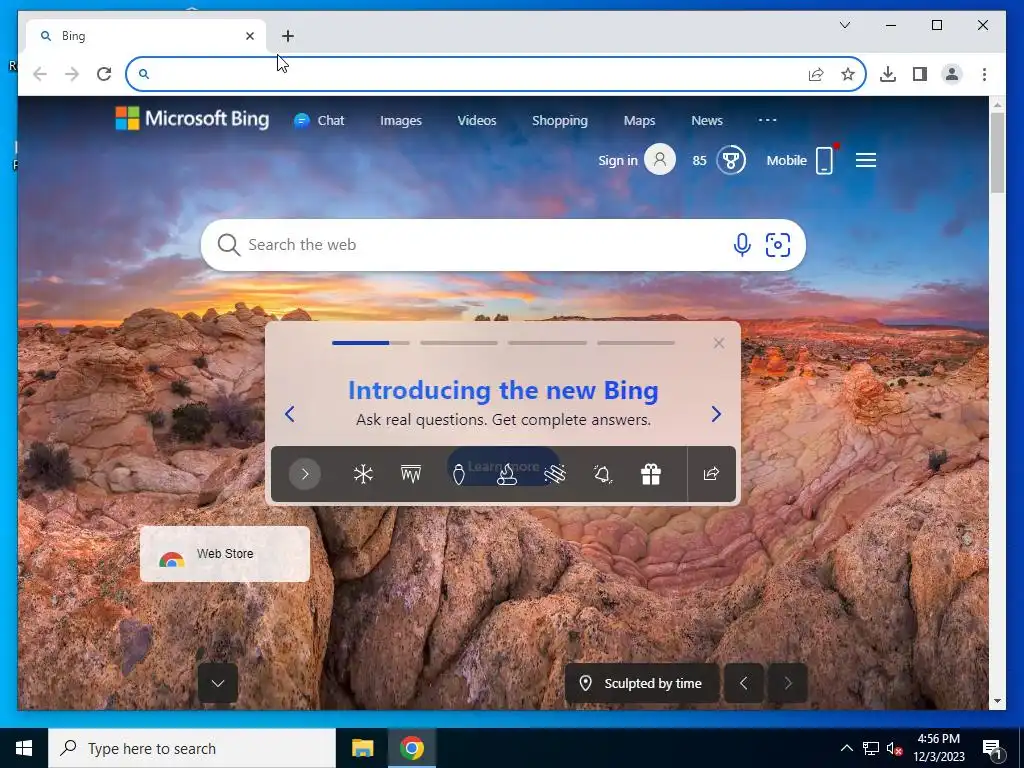Expand the page with the down chevron button
The image size is (1024, 768).
tap(217, 683)
